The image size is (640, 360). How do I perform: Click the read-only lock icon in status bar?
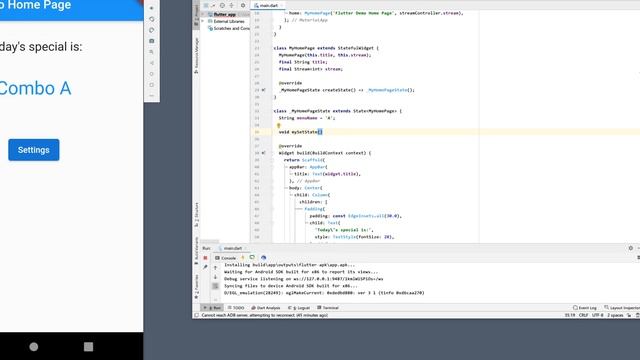(629, 315)
